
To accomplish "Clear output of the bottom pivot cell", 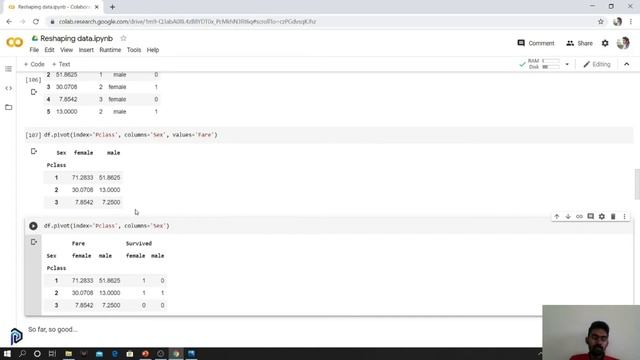I will click(x=34, y=242).
